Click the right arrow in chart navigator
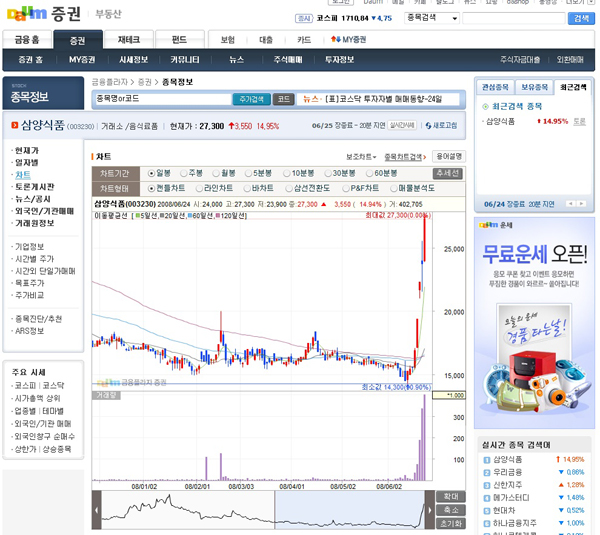 [x=430, y=510]
